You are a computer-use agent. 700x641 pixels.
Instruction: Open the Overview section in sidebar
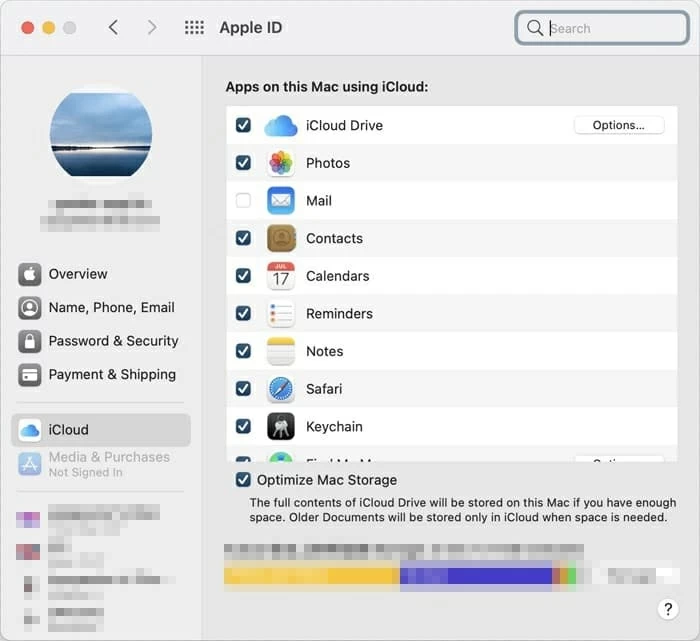[78, 274]
